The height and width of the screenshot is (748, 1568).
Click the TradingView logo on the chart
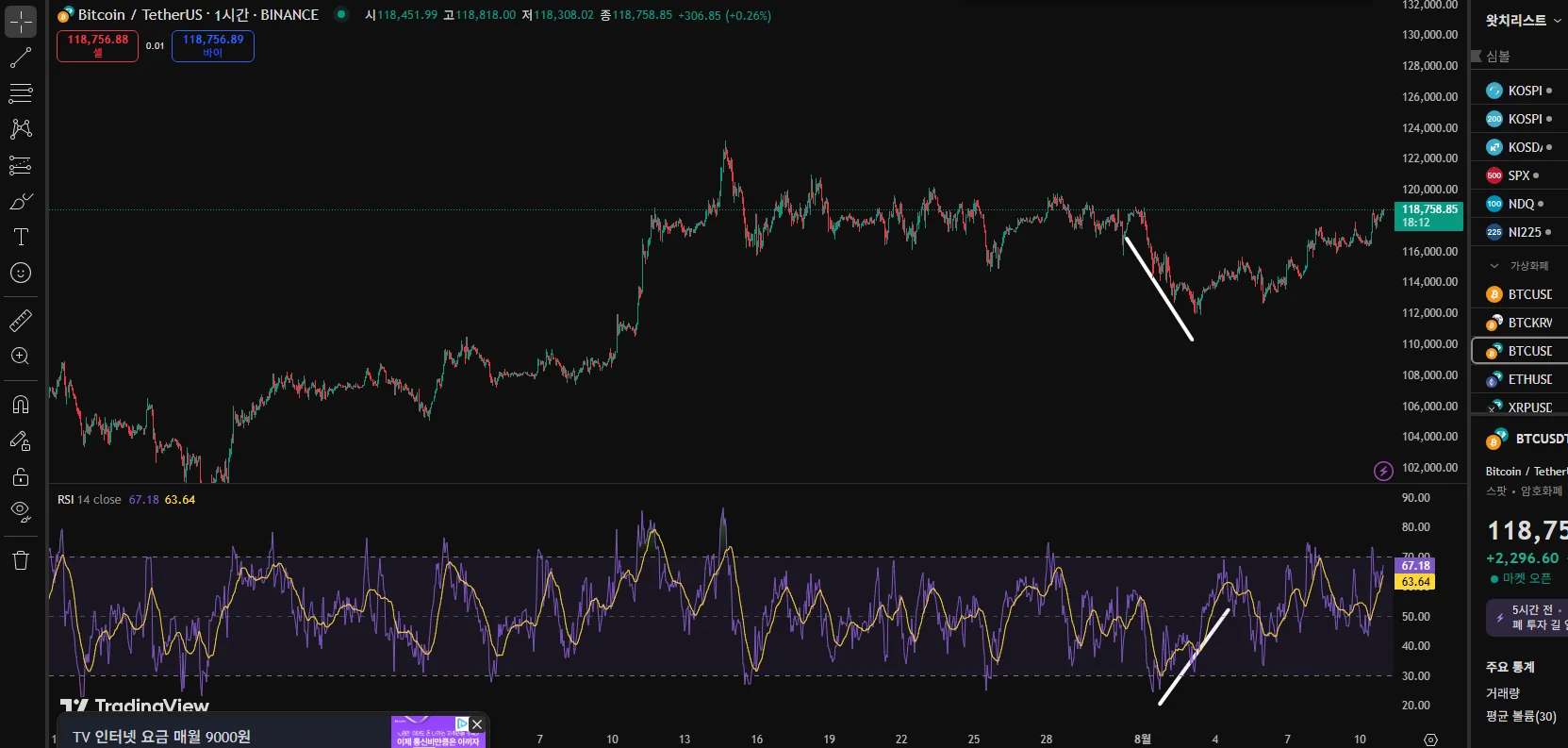[x=134, y=706]
